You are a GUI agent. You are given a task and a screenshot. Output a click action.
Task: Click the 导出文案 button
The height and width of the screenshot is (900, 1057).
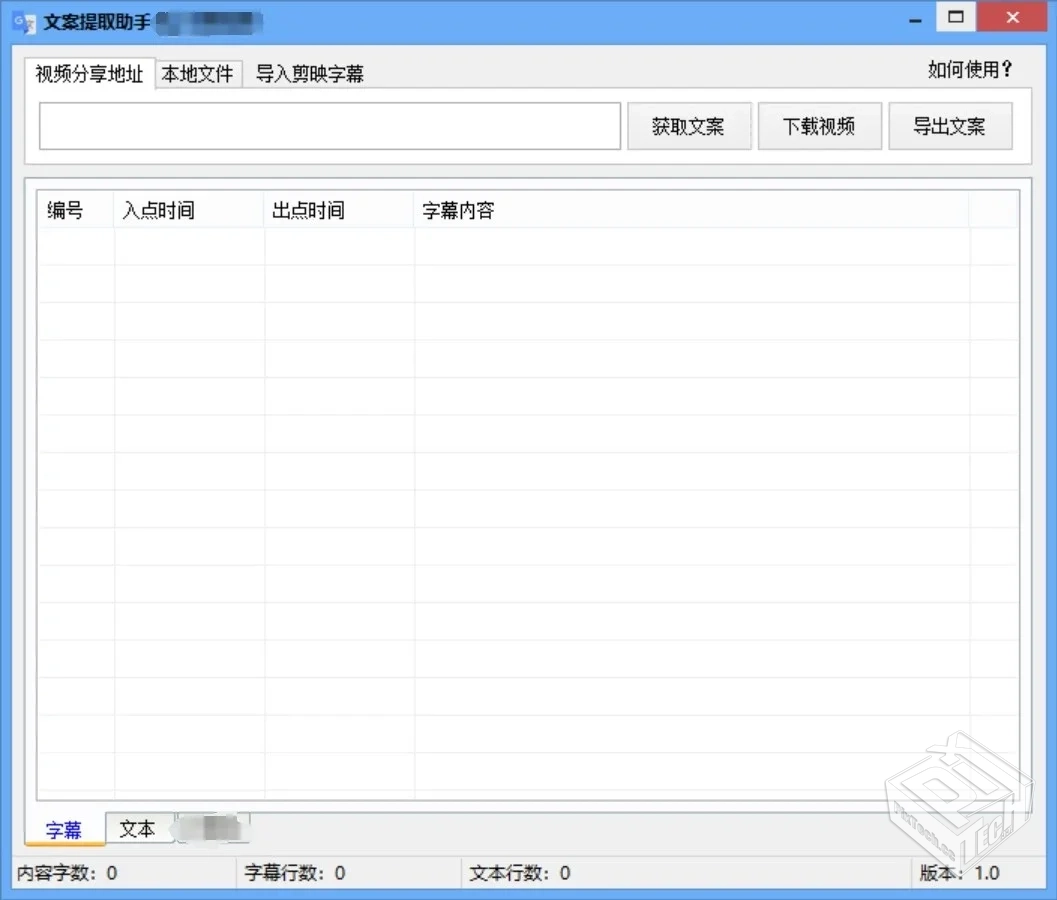click(x=950, y=125)
